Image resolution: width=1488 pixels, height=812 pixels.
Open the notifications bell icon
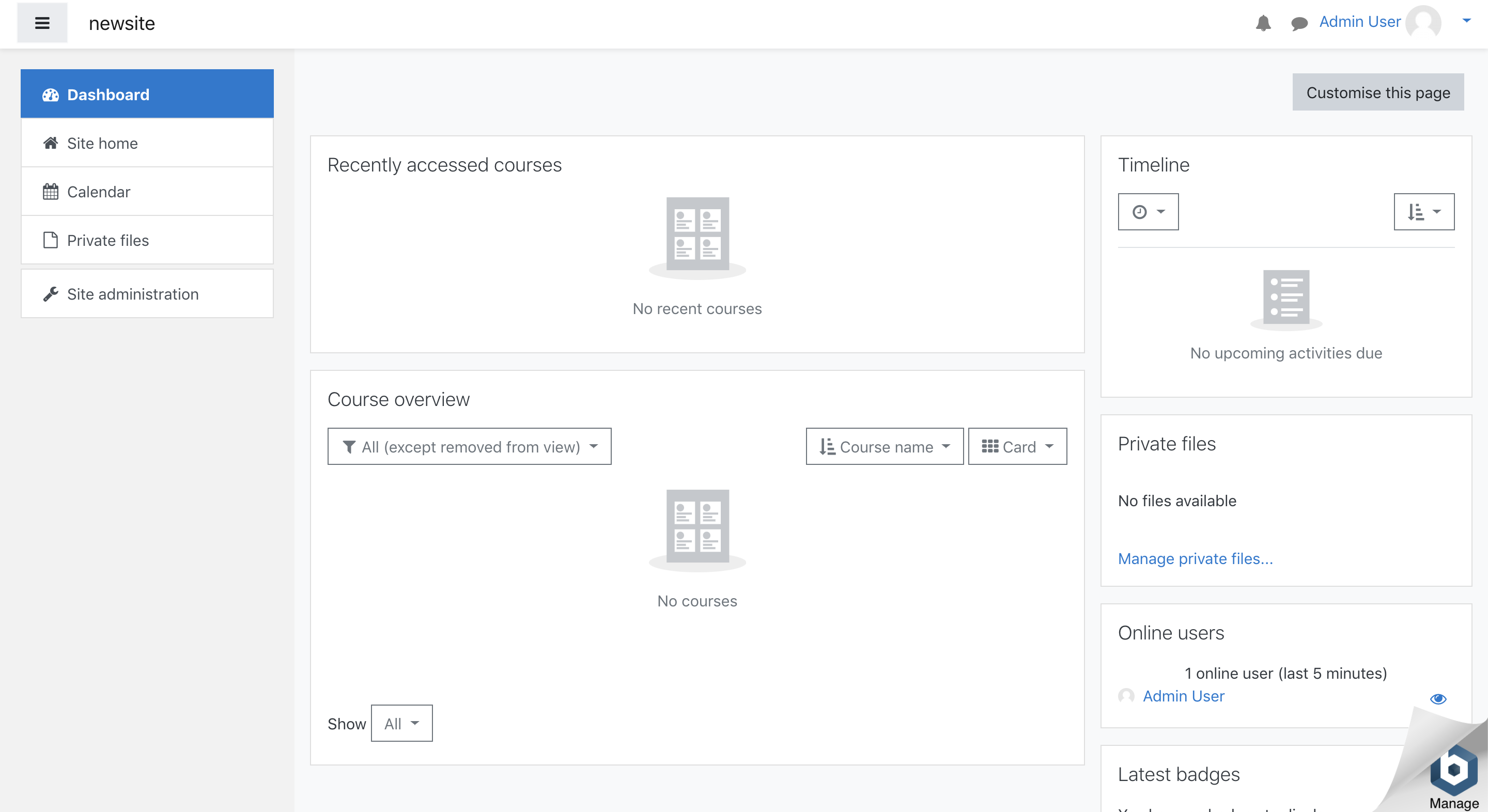(1263, 23)
